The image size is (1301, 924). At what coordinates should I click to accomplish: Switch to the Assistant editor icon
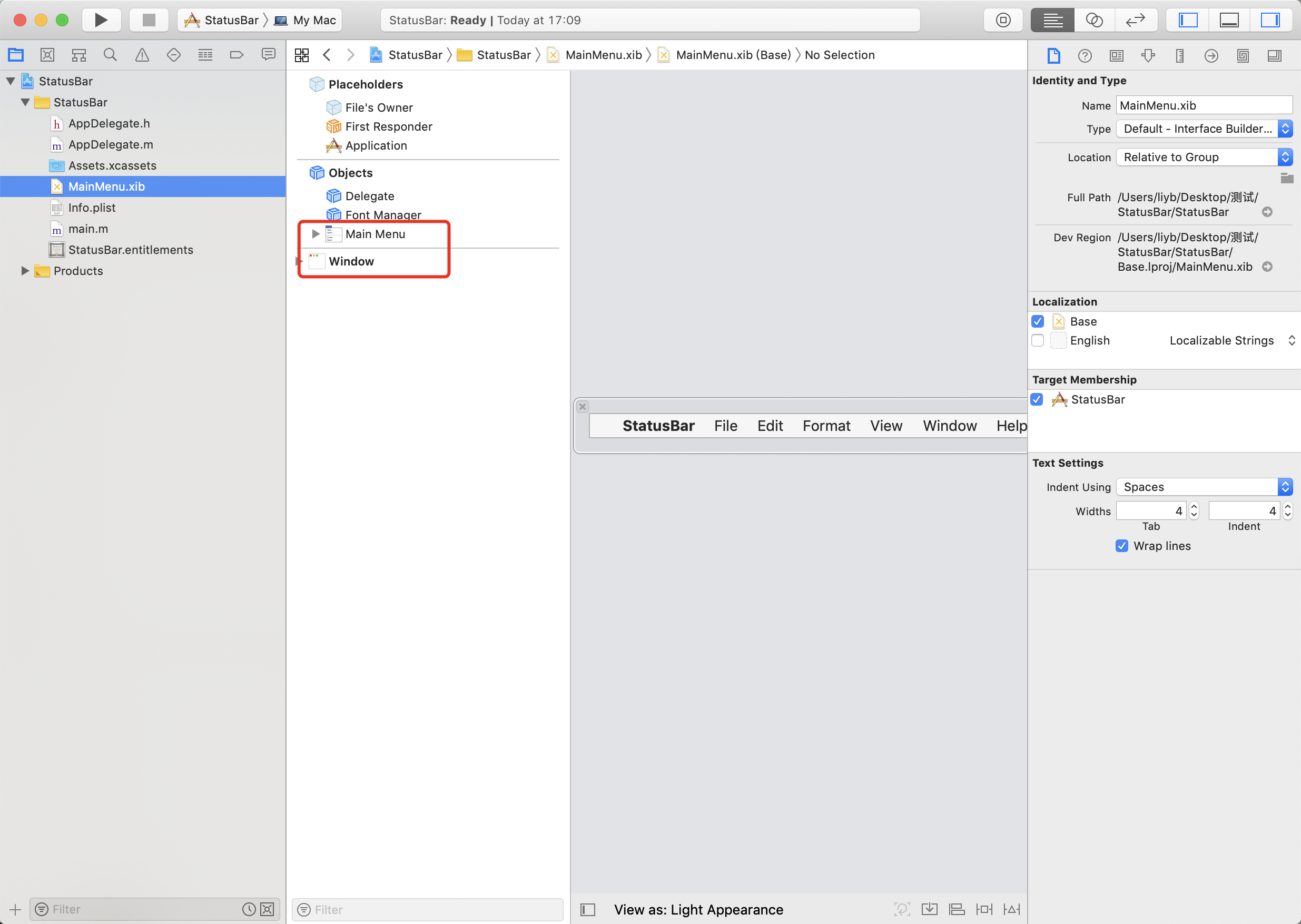(1093, 21)
